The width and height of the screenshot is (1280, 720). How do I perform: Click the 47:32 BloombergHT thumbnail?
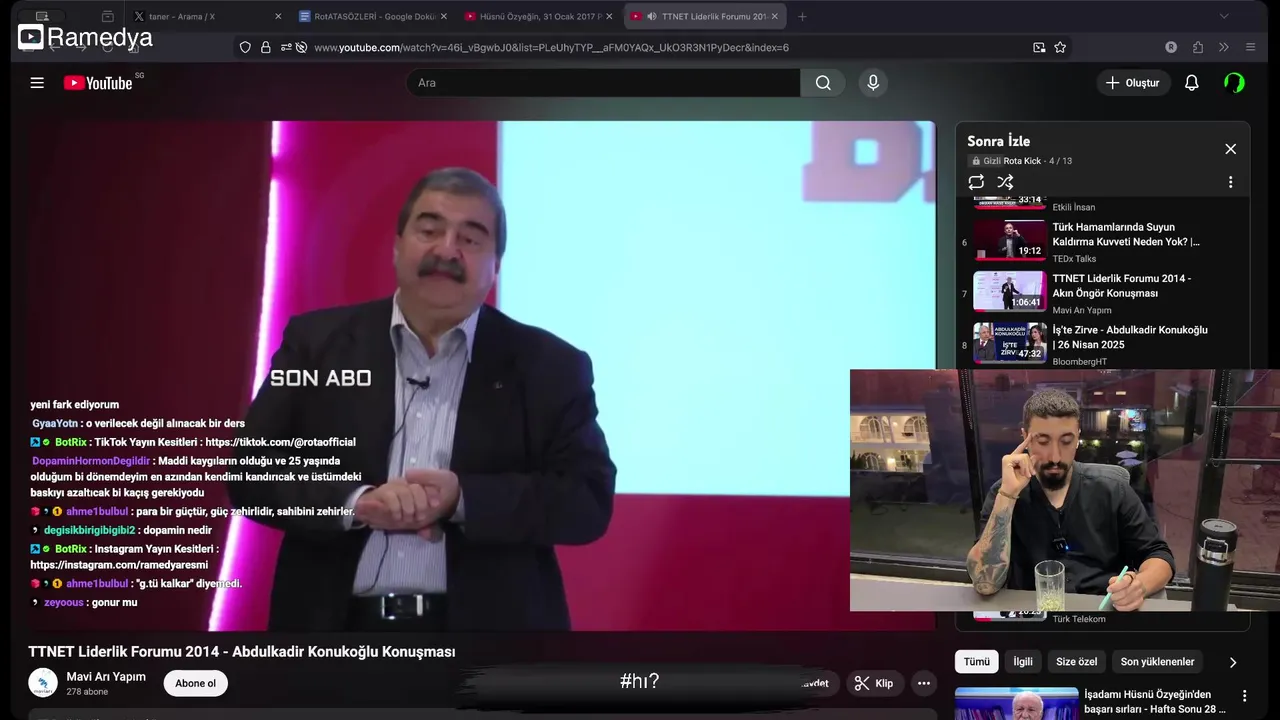[1010, 342]
